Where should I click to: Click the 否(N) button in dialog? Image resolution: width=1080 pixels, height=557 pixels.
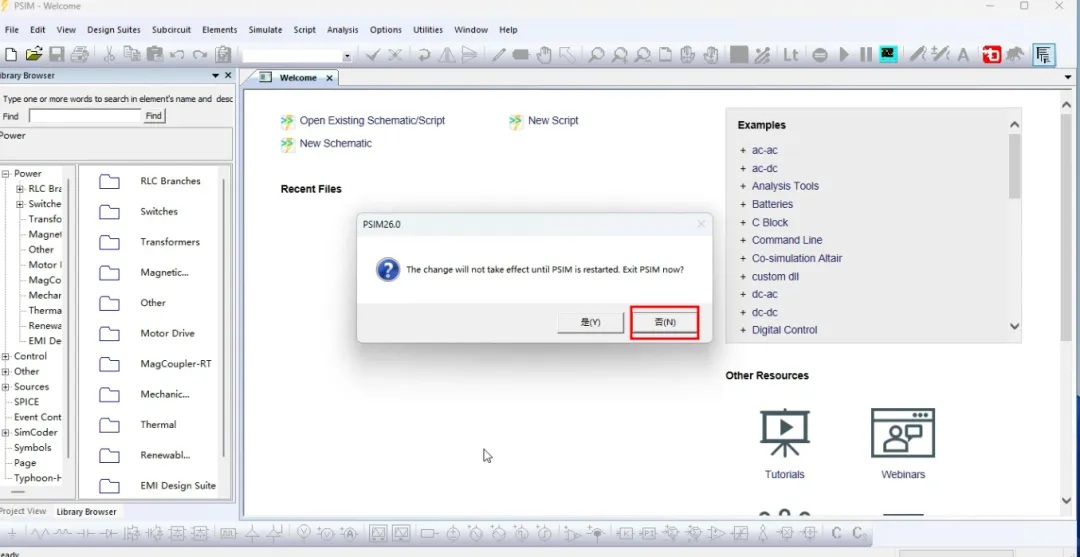tap(665, 322)
